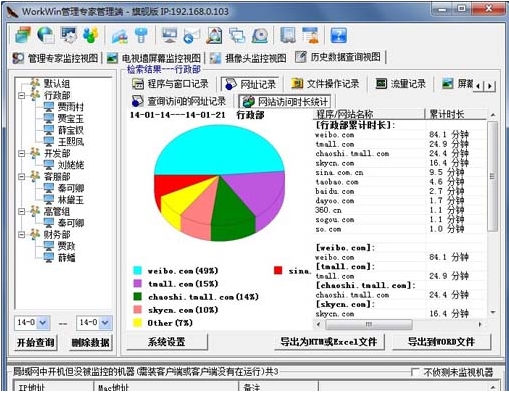The image size is (509, 393).
Task: Click 导出为HTM或Excel文件 button
Action: [x=329, y=341]
